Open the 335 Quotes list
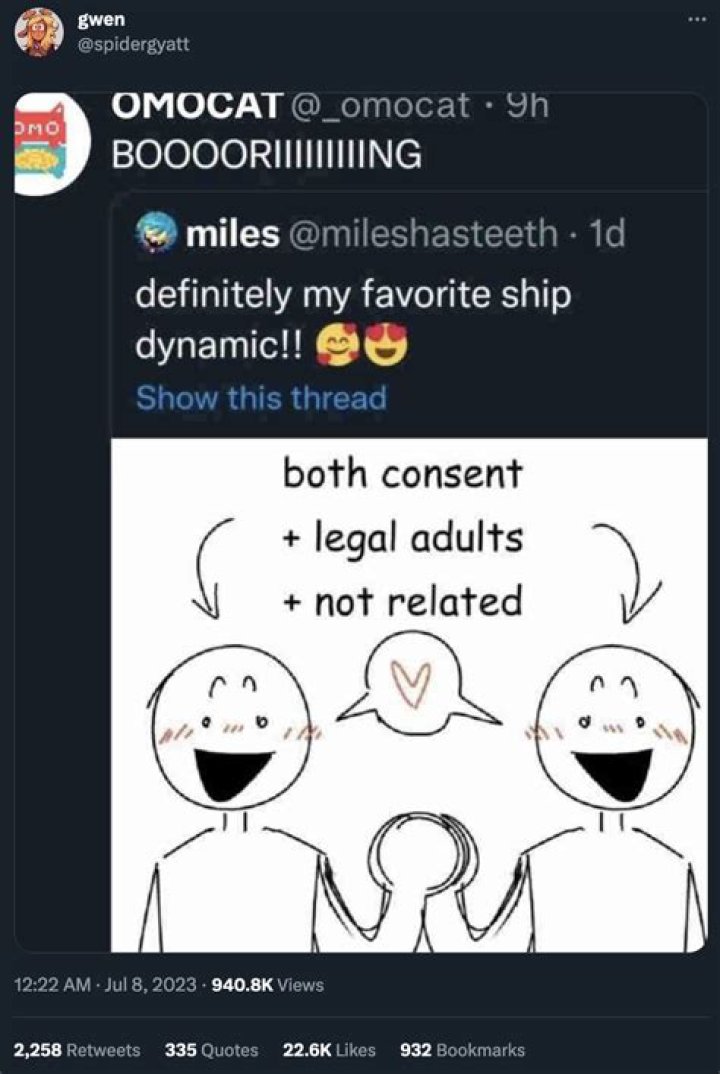Viewport: 720px width, 1074px height. pyautogui.click(x=211, y=1049)
